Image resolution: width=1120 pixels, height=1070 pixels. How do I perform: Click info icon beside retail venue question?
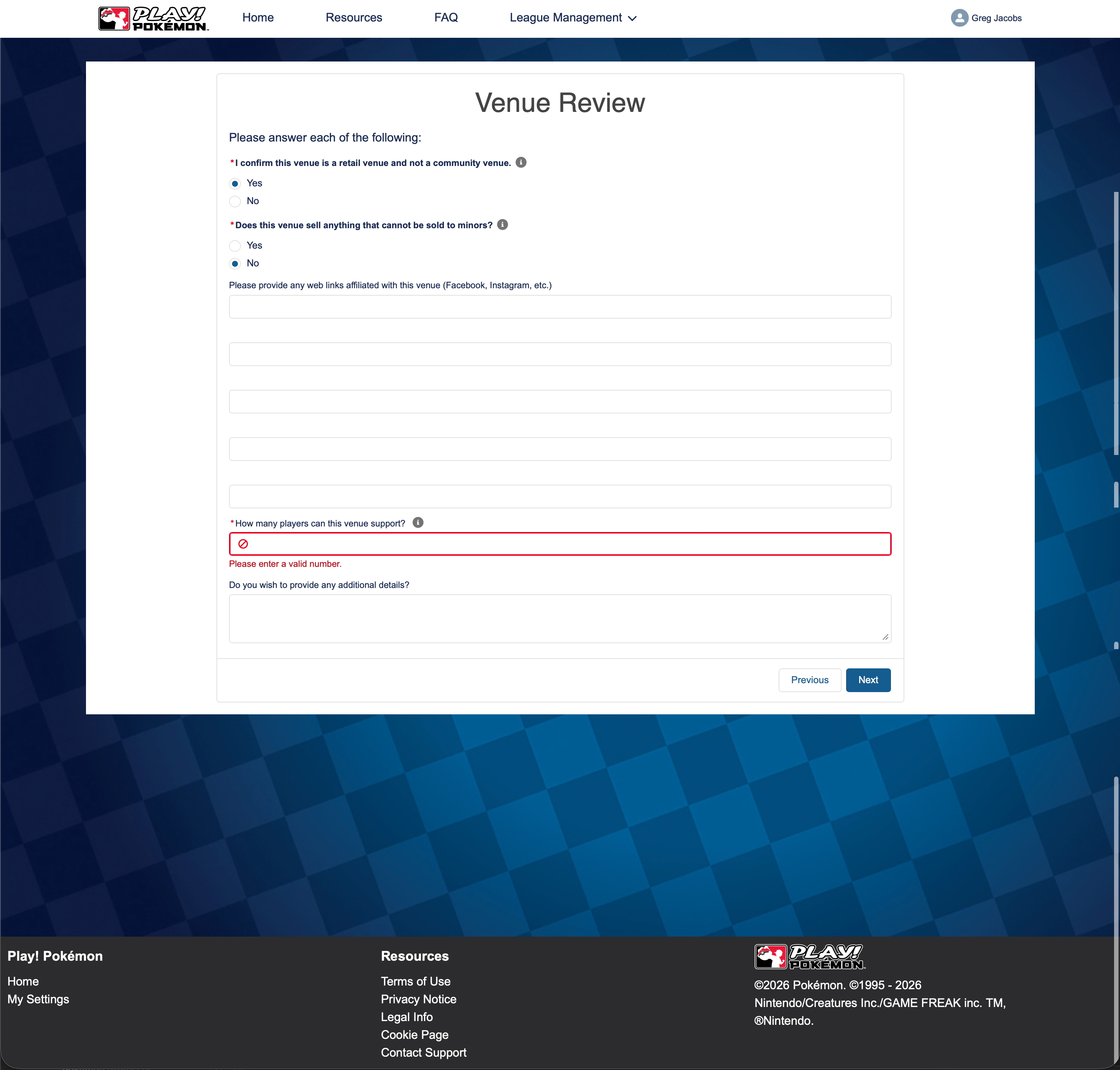[x=521, y=163]
